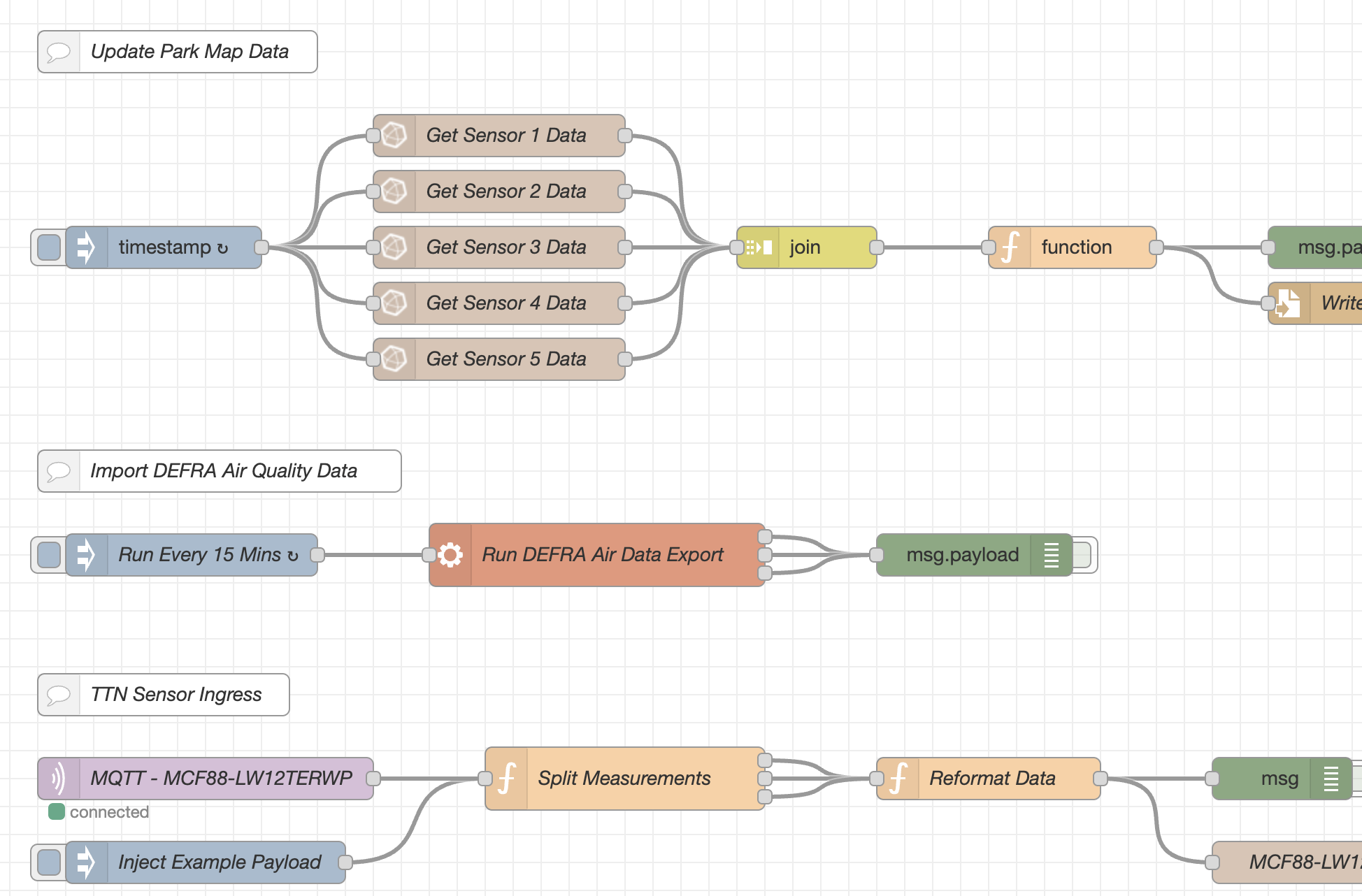
Task: Select the Split Measurements node label
Action: point(624,779)
